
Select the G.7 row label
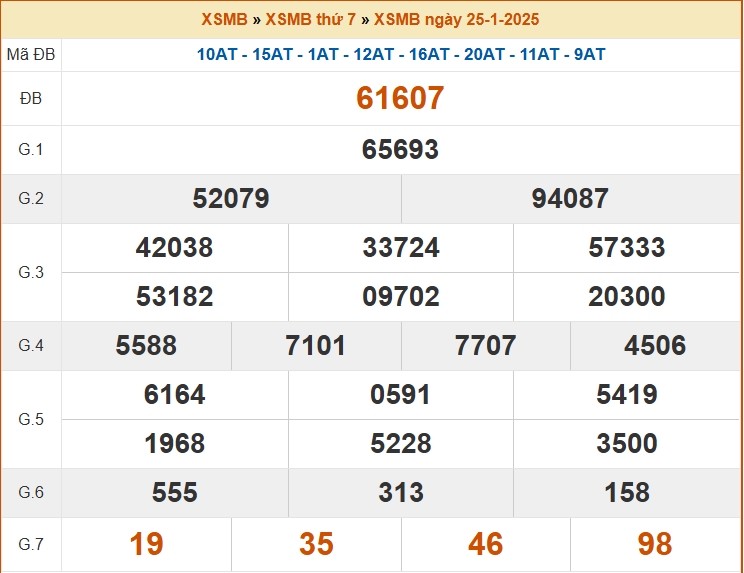[31, 544]
